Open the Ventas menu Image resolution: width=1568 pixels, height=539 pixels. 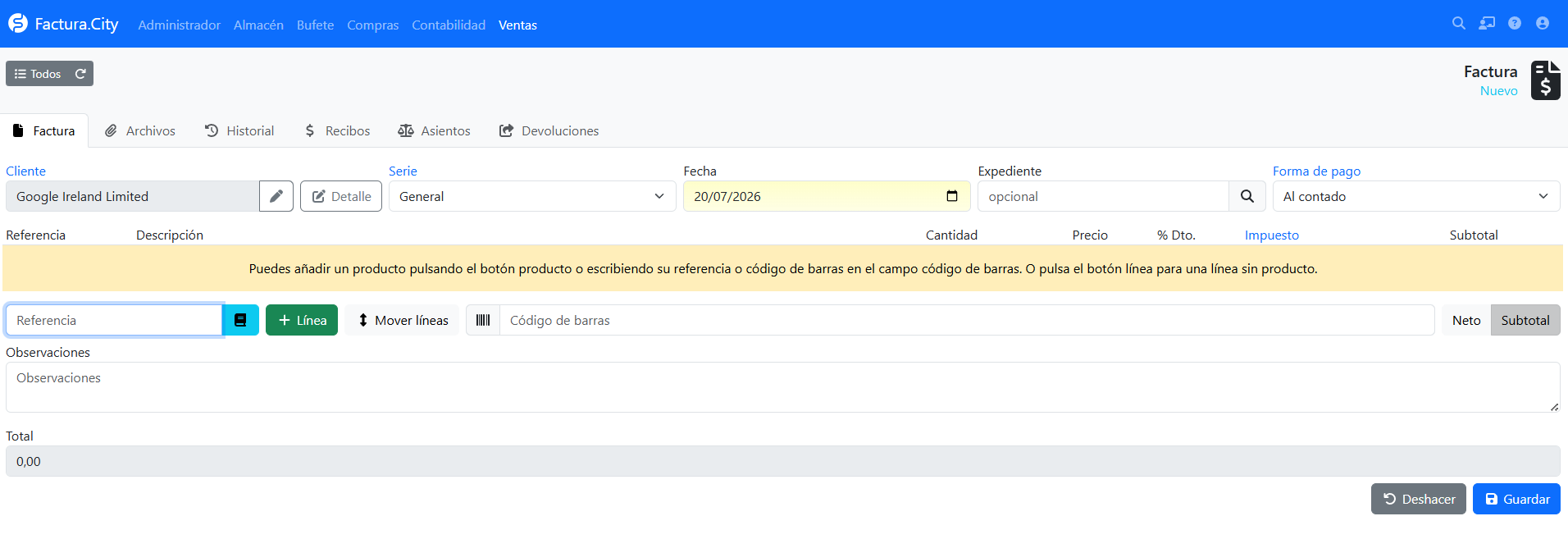(517, 25)
